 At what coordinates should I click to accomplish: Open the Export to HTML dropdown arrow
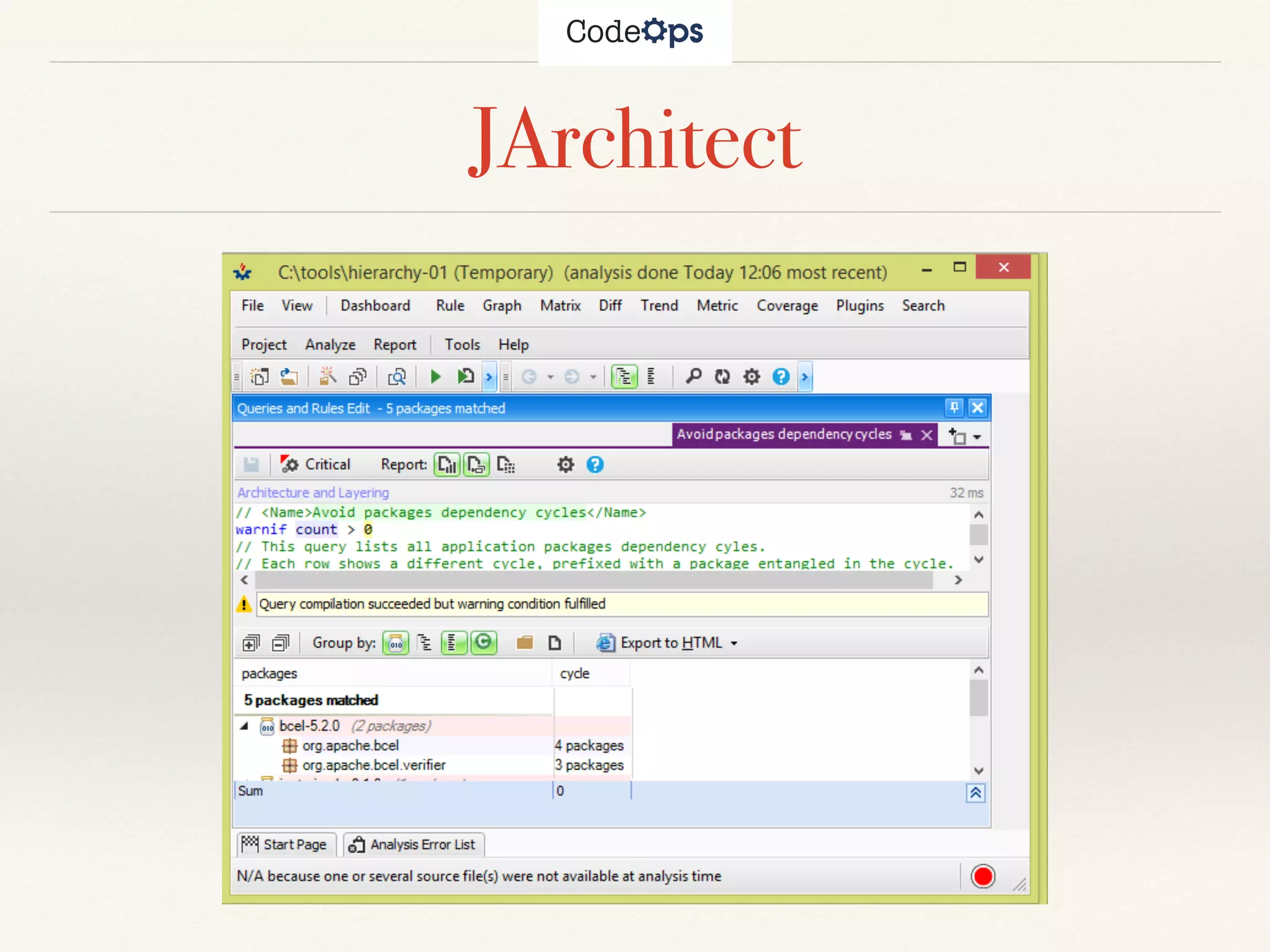click(x=734, y=643)
